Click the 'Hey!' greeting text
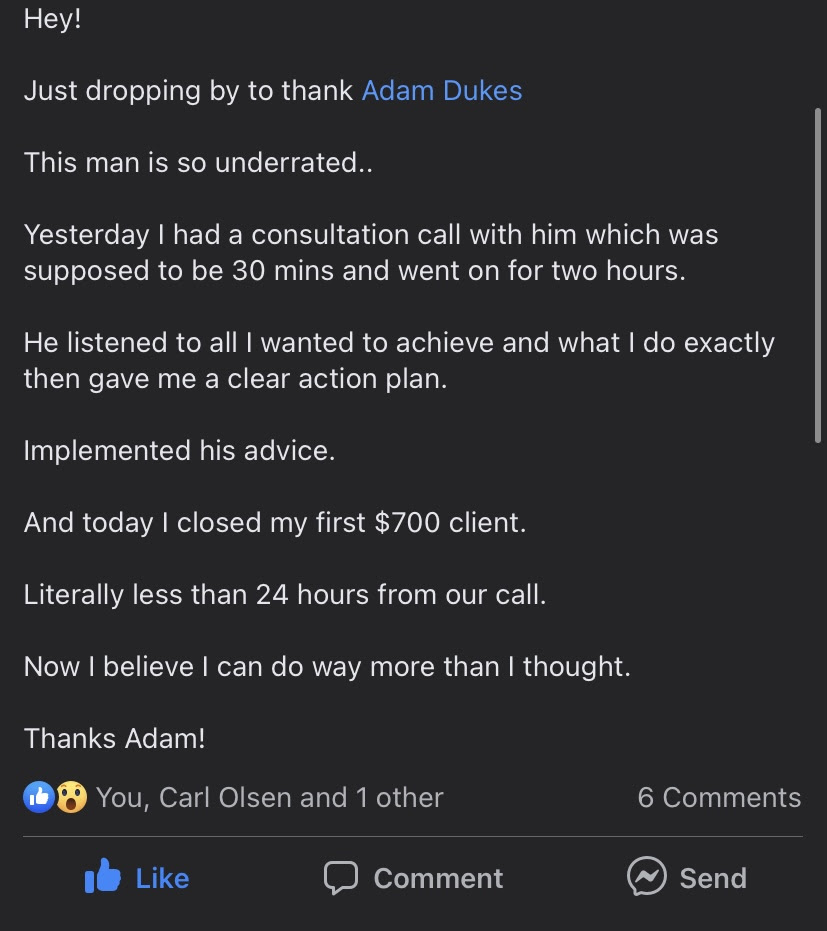Screen dimensions: 827x931 [x=52, y=19]
